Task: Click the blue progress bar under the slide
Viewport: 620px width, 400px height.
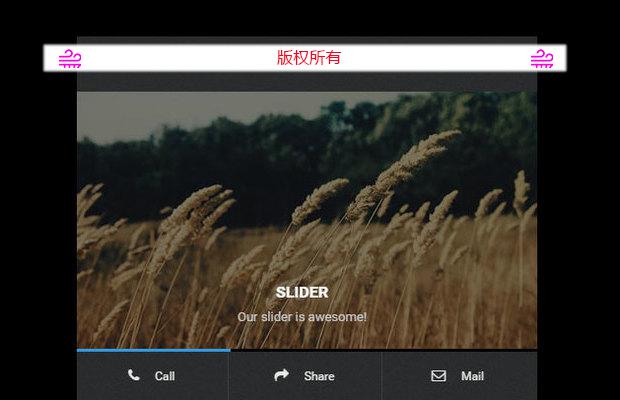Action: tap(153, 350)
